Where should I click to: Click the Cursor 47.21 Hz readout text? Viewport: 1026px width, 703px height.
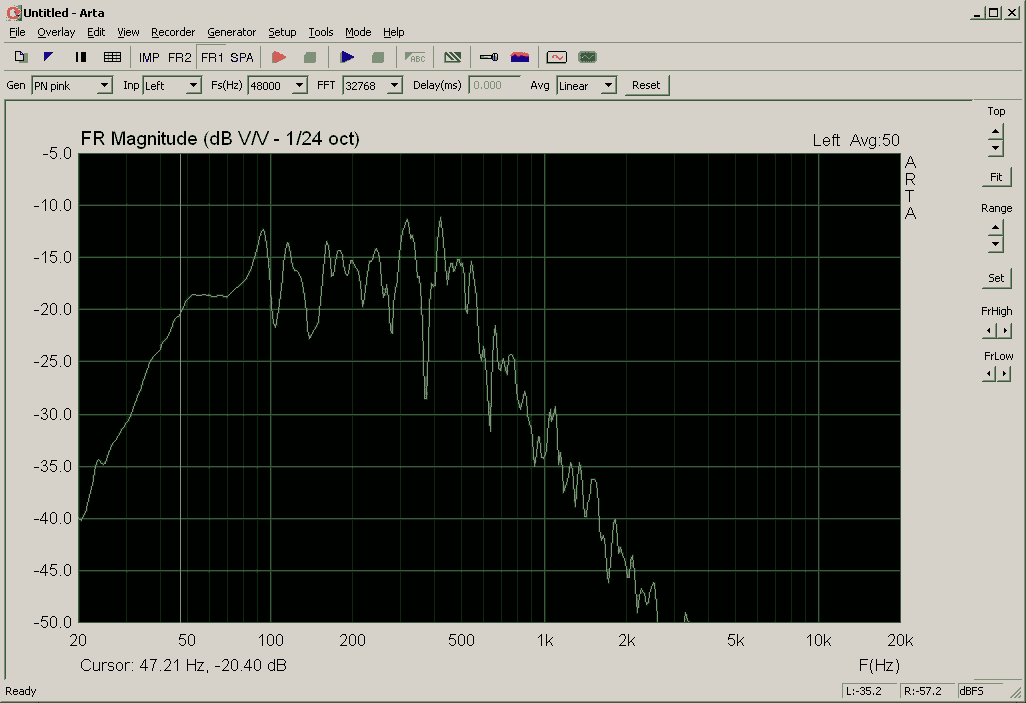tap(183, 666)
